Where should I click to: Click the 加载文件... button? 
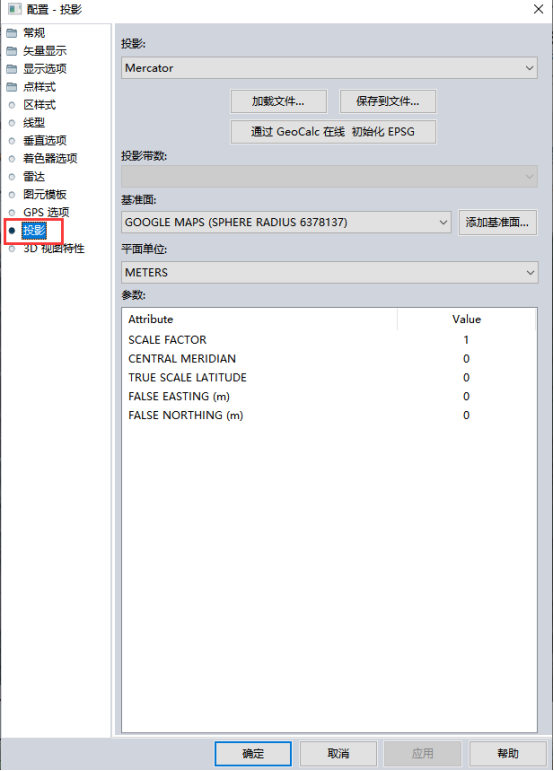point(279,101)
